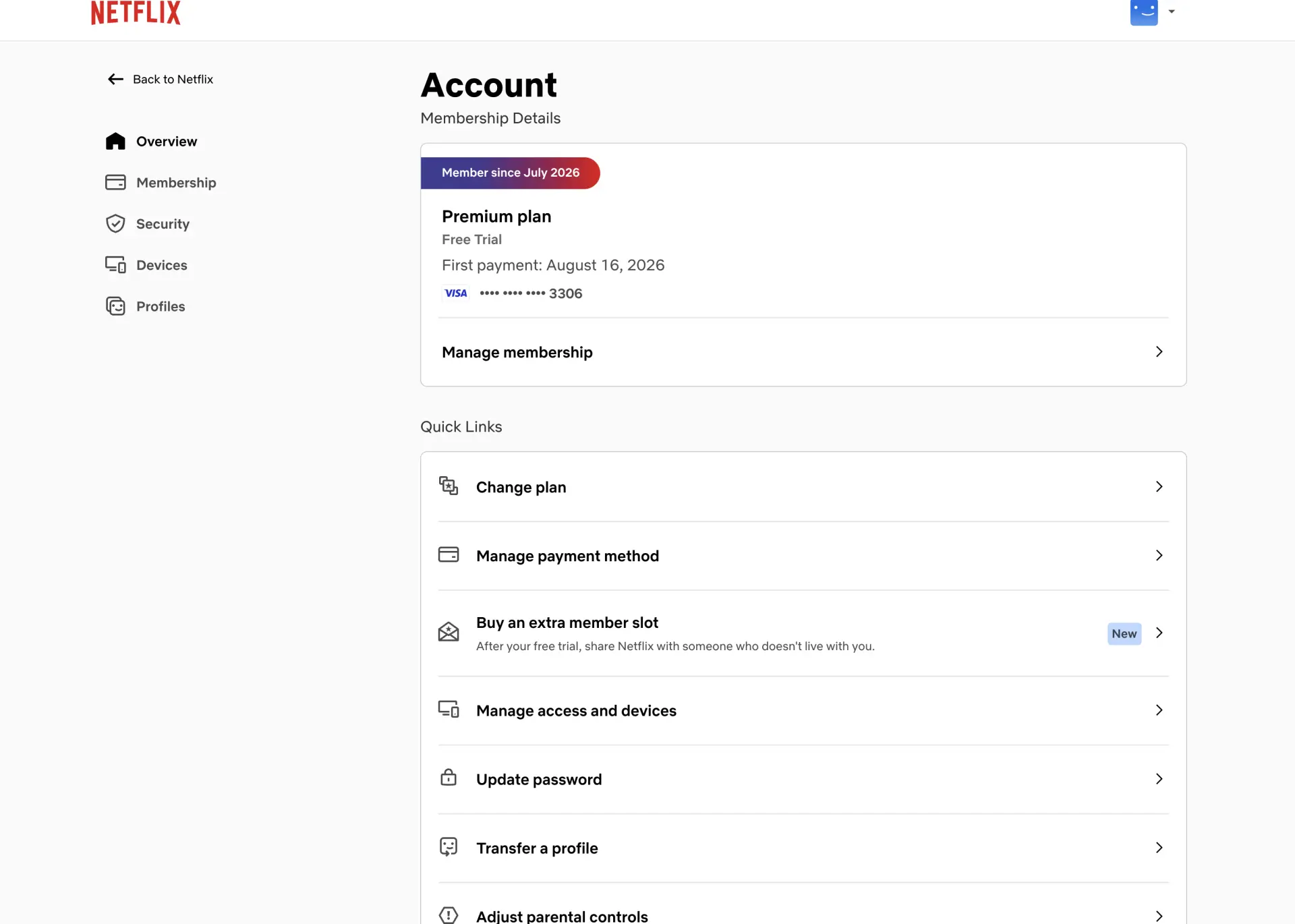Click the Update password lock icon
The height and width of the screenshot is (924, 1295).
pos(449,777)
